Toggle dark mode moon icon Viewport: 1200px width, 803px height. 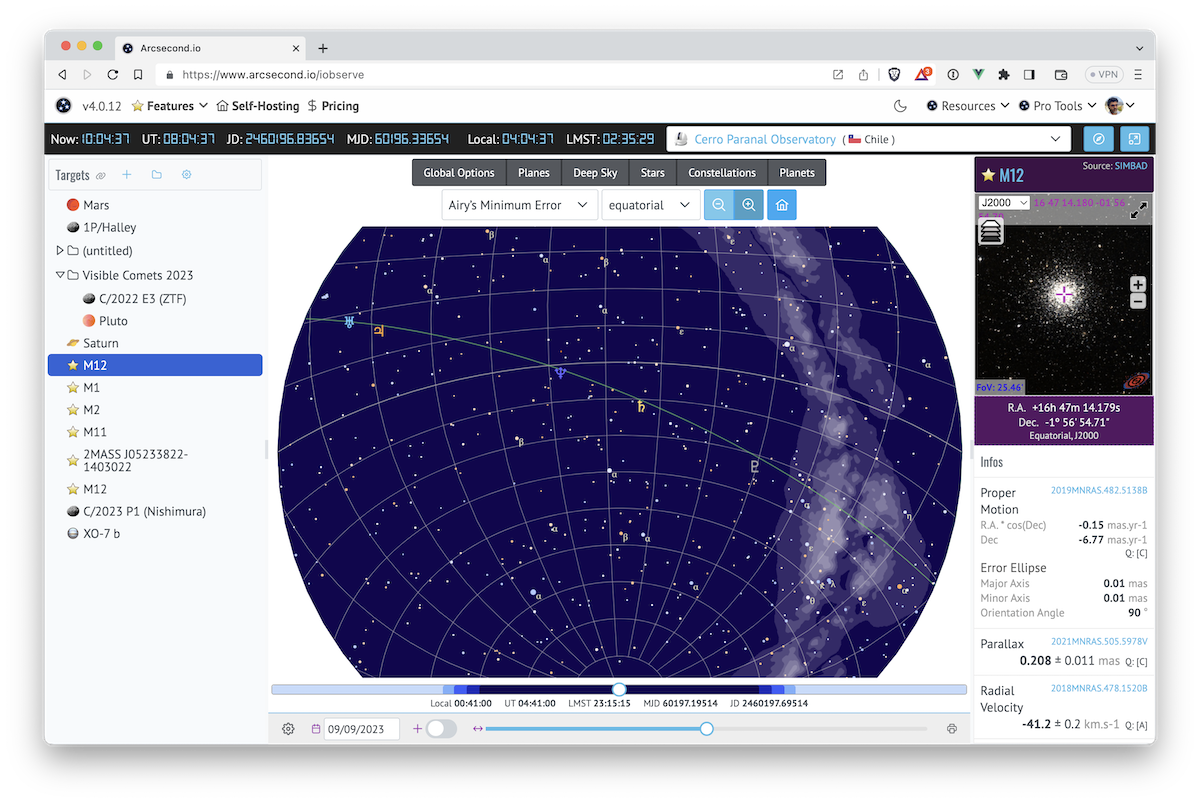[900, 106]
